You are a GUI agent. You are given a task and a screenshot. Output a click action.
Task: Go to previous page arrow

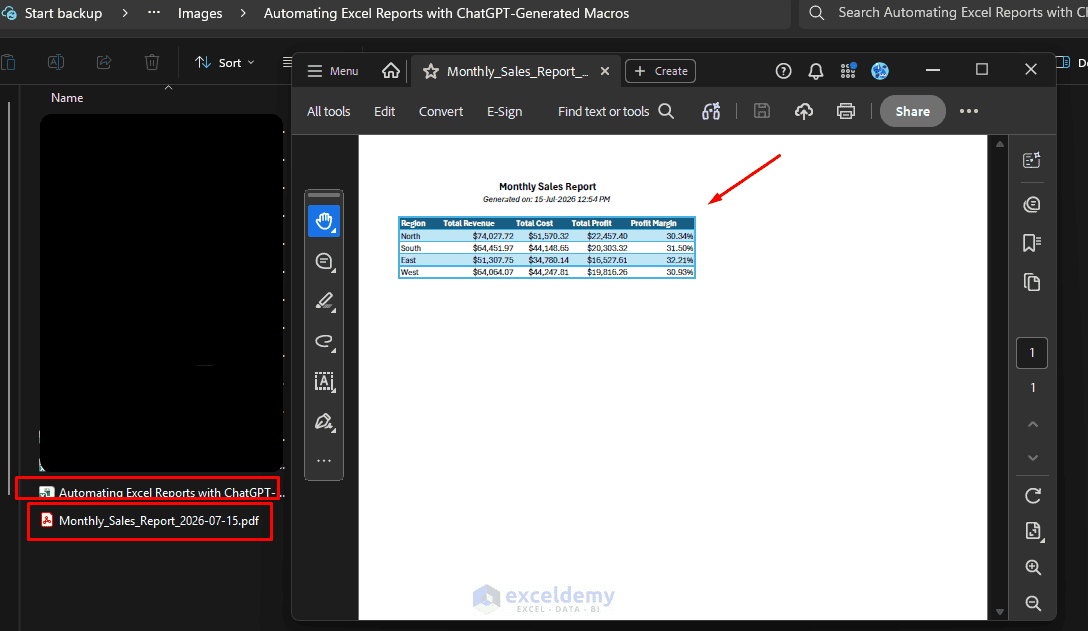(x=1032, y=424)
